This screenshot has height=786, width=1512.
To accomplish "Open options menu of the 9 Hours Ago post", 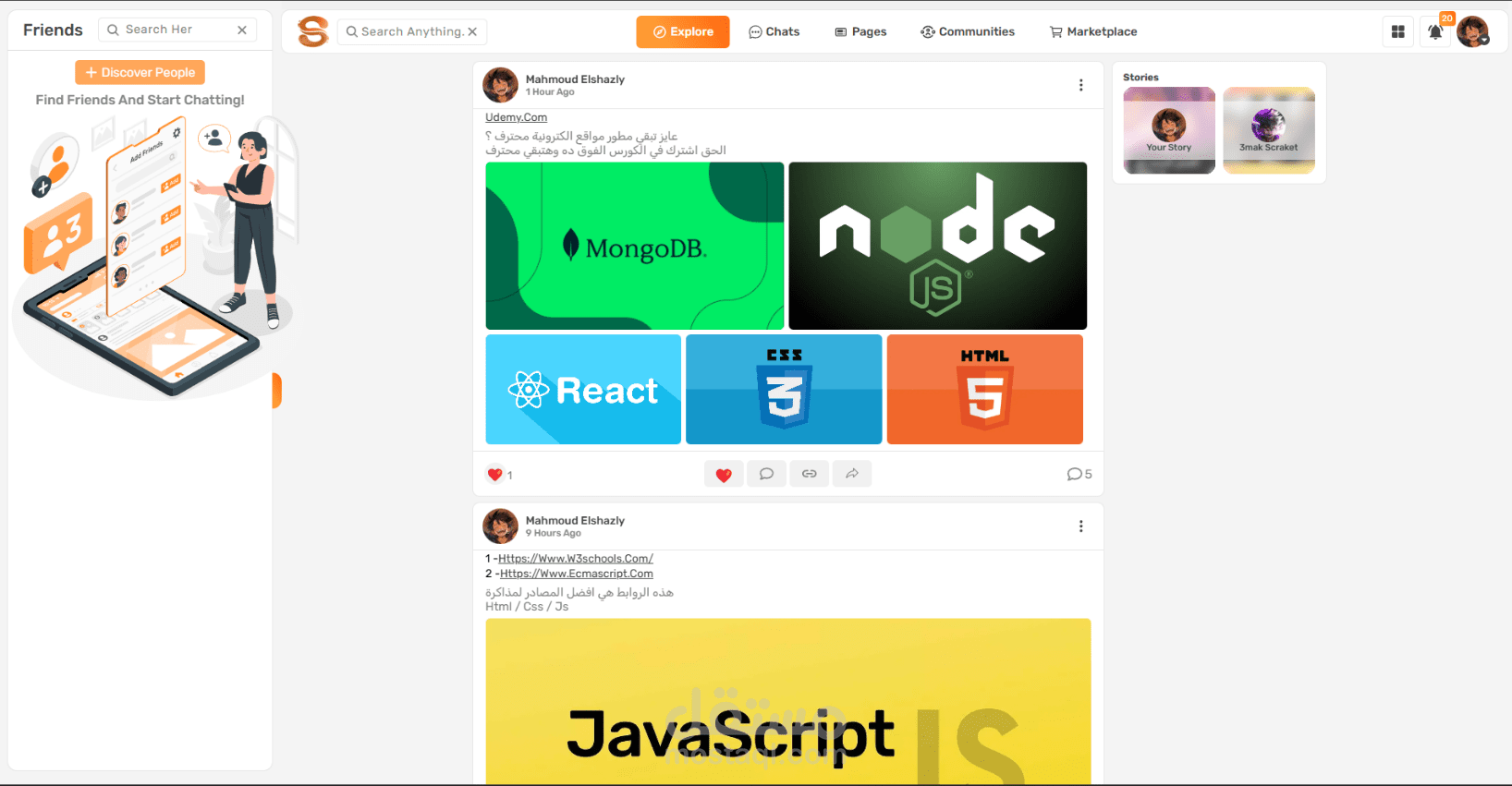I will click(1080, 526).
